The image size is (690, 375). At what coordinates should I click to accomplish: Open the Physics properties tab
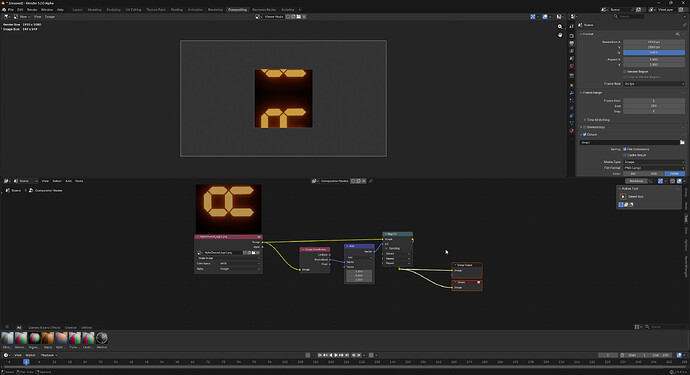(572, 108)
